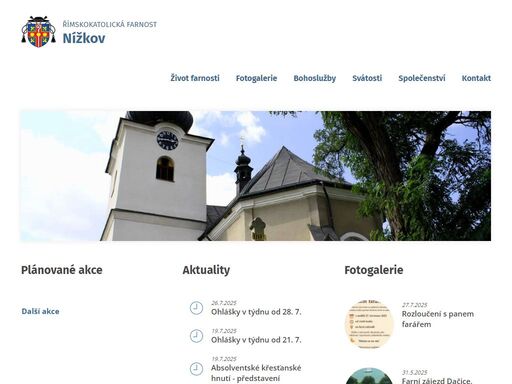This screenshot has height=384, width=512.
Task: Click the date 27.7.2025 in Fotogalerie
Action: tap(414, 305)
